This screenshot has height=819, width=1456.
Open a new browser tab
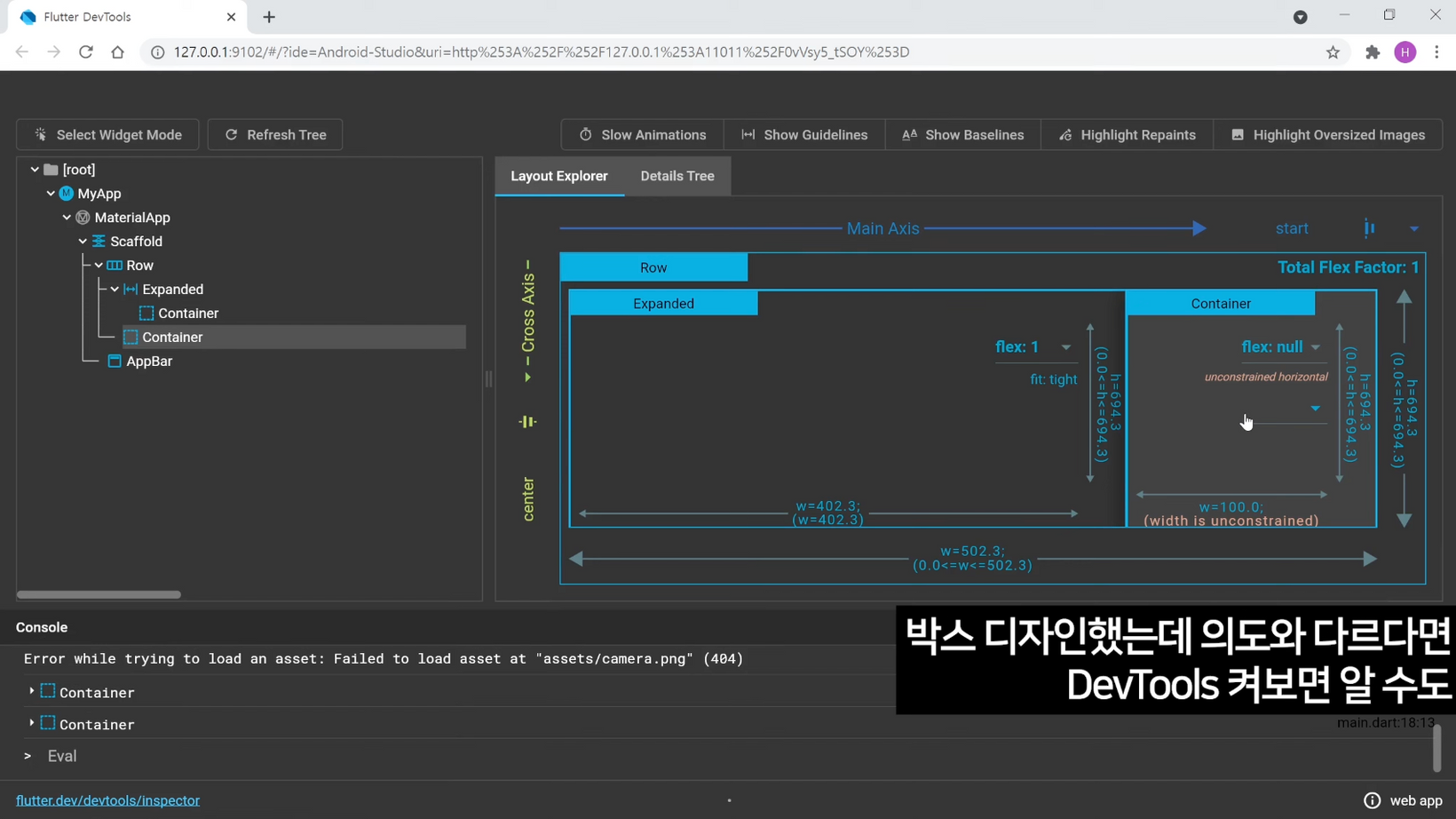click(269, 17)
